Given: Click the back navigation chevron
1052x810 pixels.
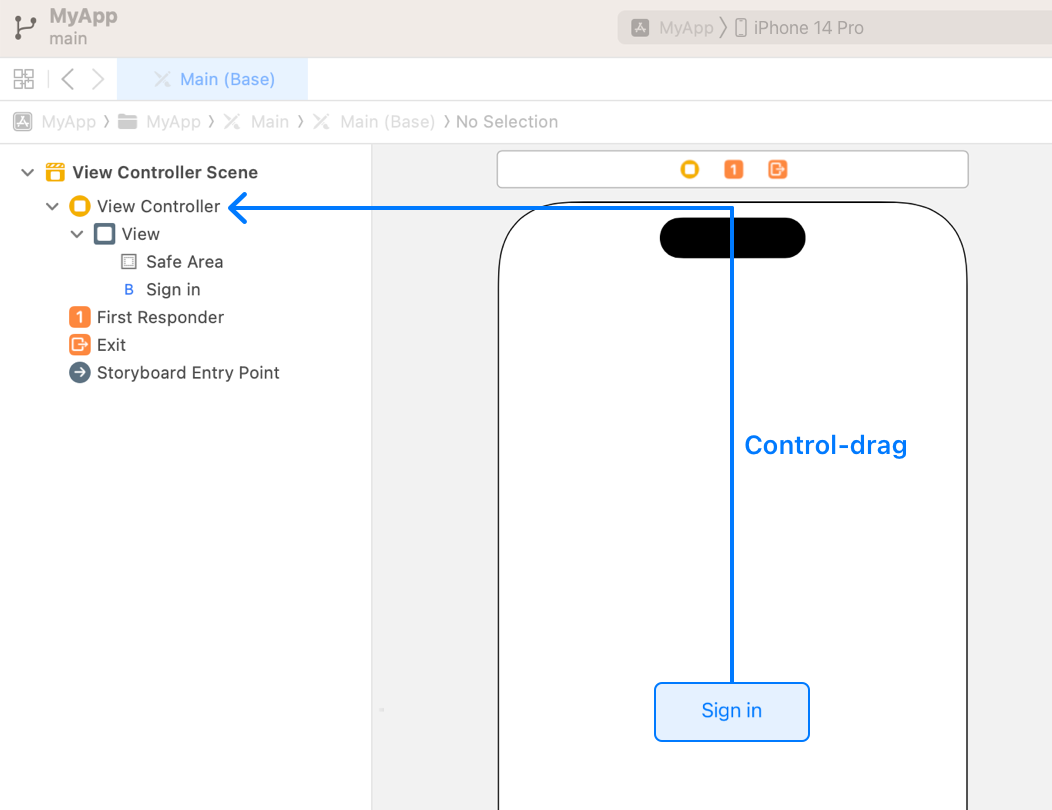Looking at the screenshot, I should coord(66,78).
